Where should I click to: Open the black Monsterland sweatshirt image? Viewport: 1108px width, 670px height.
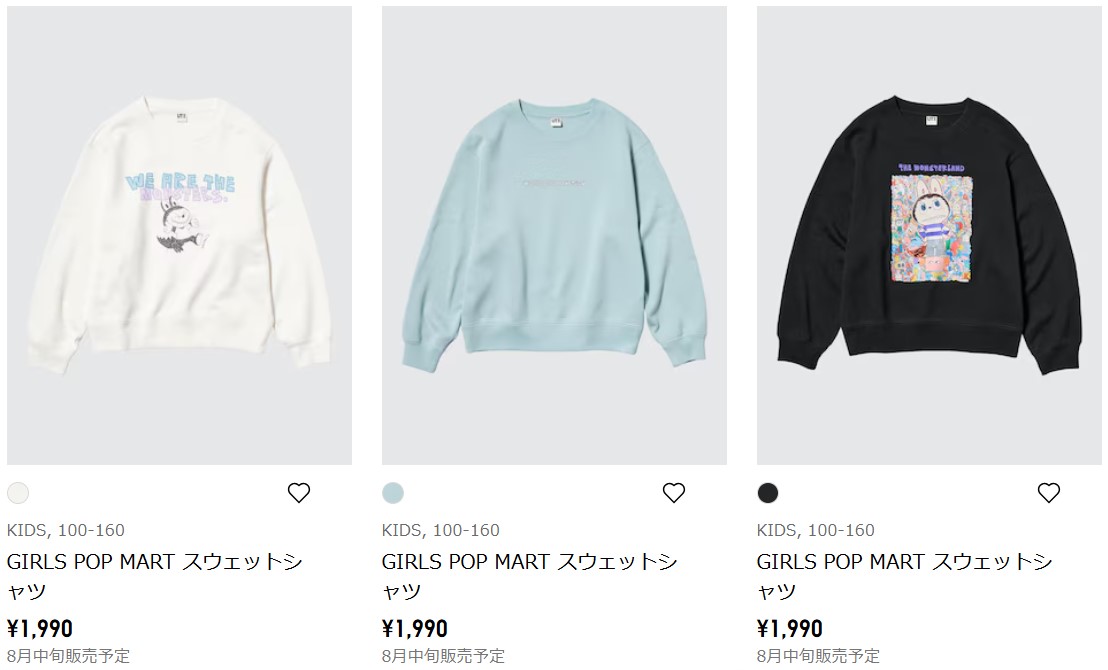[x=929, y=235]
